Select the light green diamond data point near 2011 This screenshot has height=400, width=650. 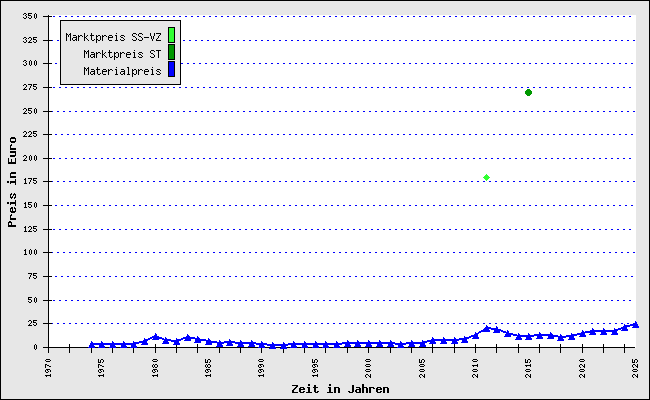pos(486,177)
